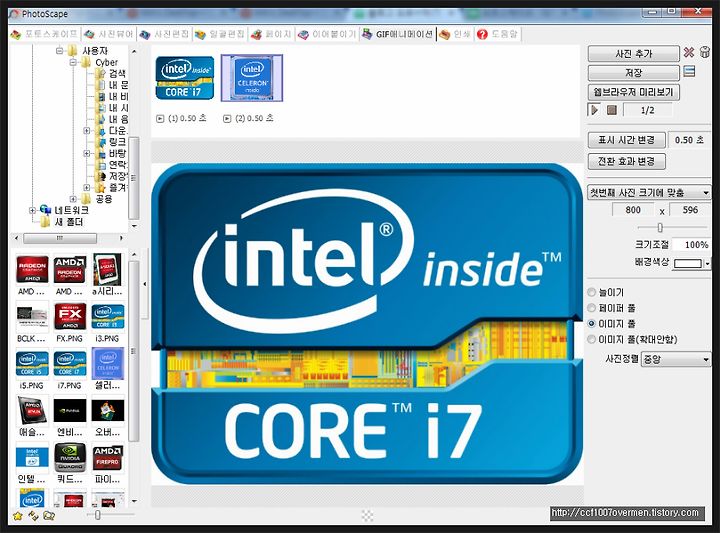720x533 pixels.
Task: Click 웹브라우저 미리보기 button
Action: click(x=633, y=92)
